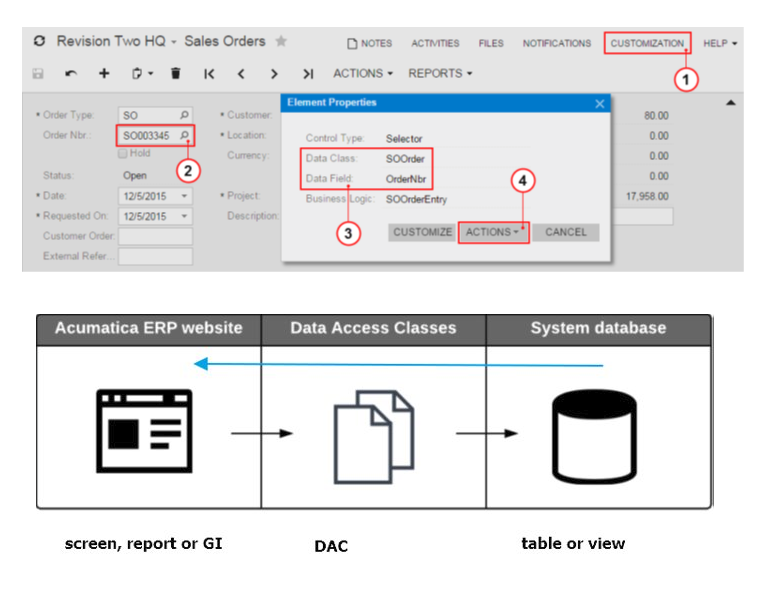This screenshot has width=779, height=589.
Task: Open the NOTES panel
Action: click(x=370, y=44)
